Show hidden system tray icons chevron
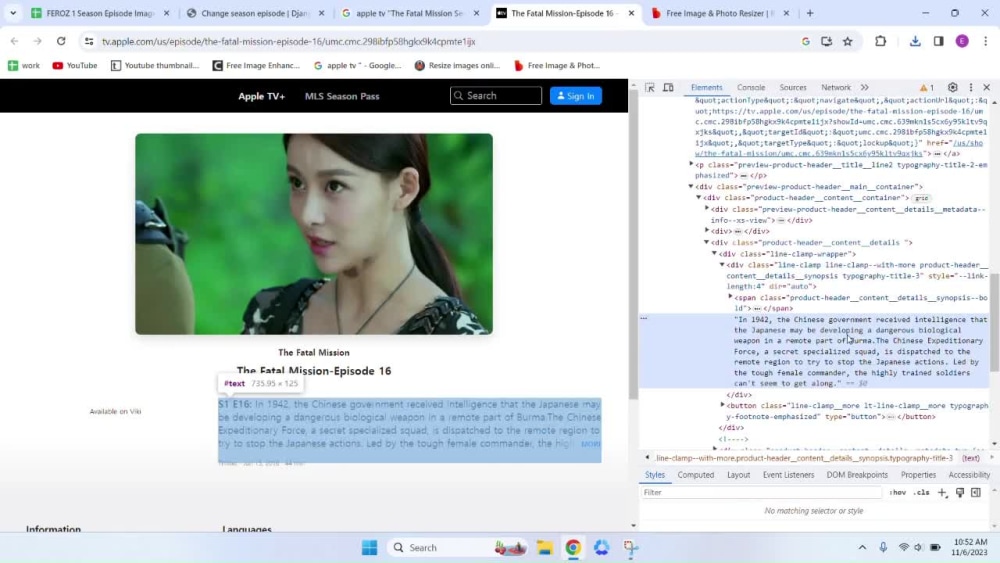 coord(862,548)
